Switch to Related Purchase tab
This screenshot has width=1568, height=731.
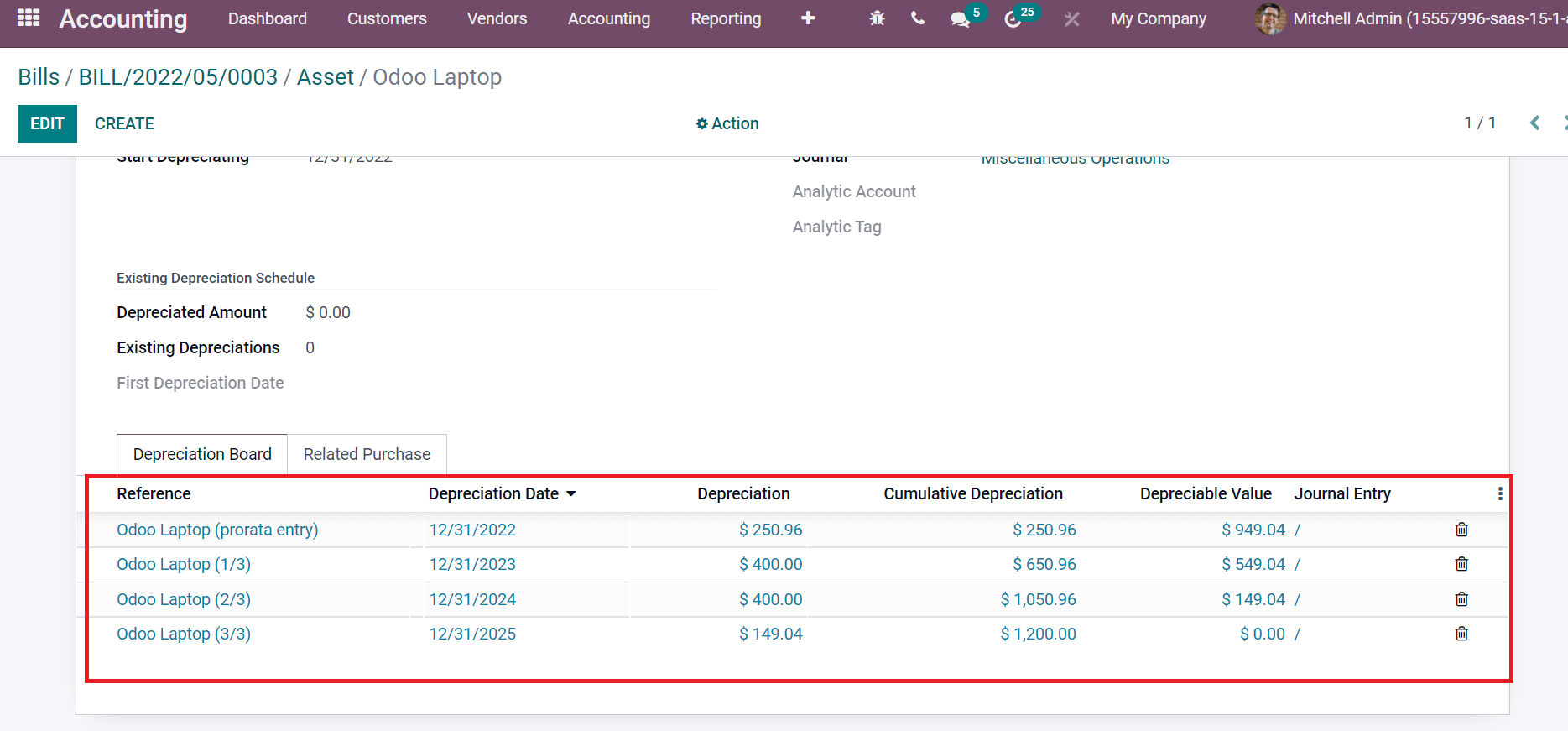click(367, 454)
